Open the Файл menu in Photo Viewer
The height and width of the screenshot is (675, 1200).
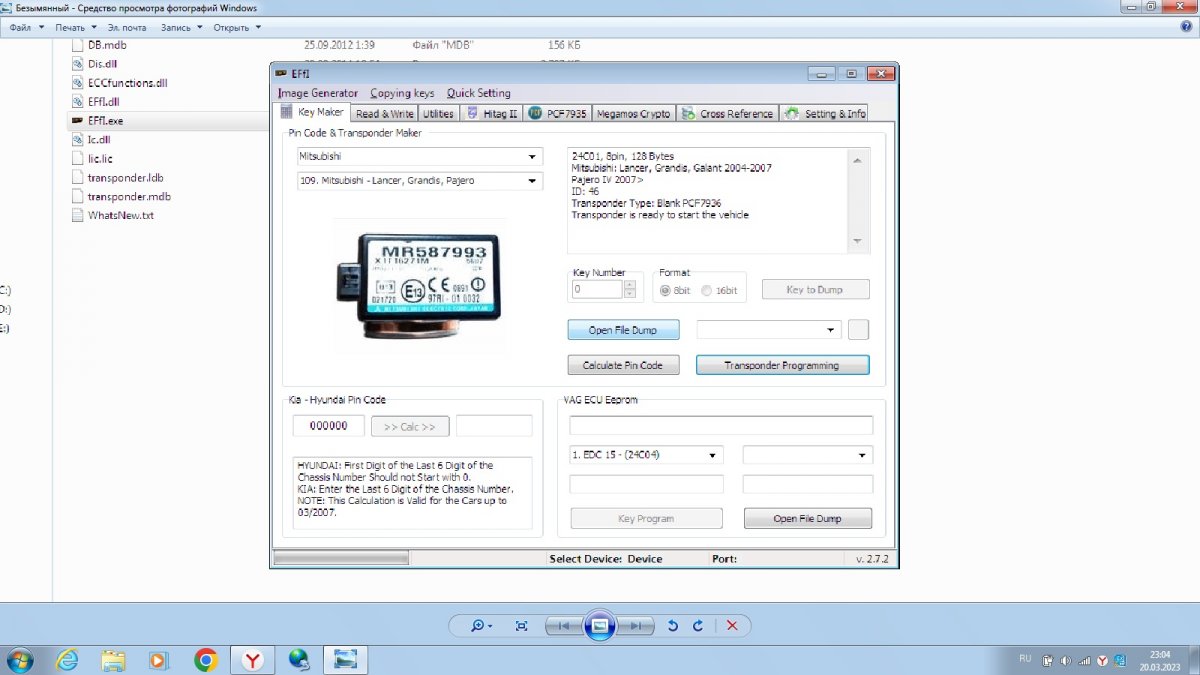pyautogui.click(x=24, y=27)
